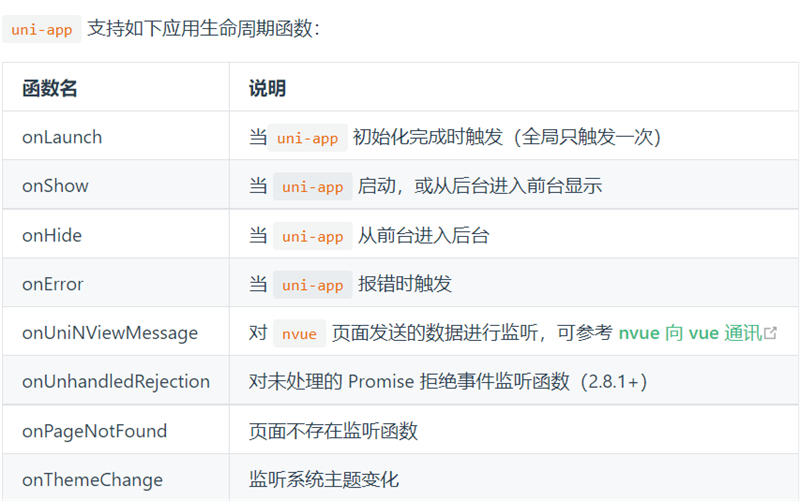Select the onPageNotFound function name
This screenshot has width=800, height=501.
point(94,431)
